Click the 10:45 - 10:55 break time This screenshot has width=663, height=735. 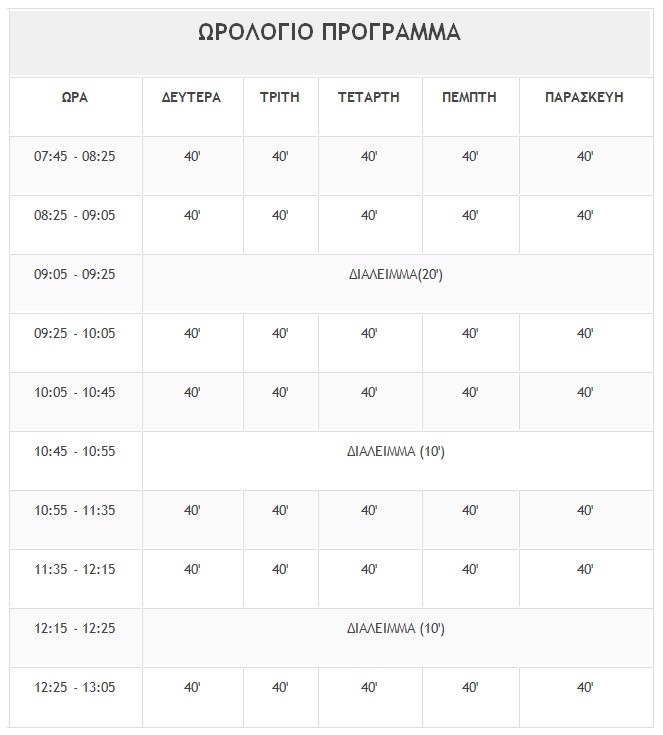click(x=75, y=452)
